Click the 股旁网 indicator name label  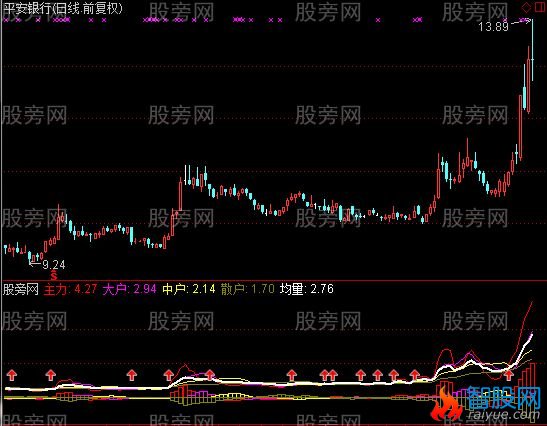pyautogui.click(x=21, y=289)
